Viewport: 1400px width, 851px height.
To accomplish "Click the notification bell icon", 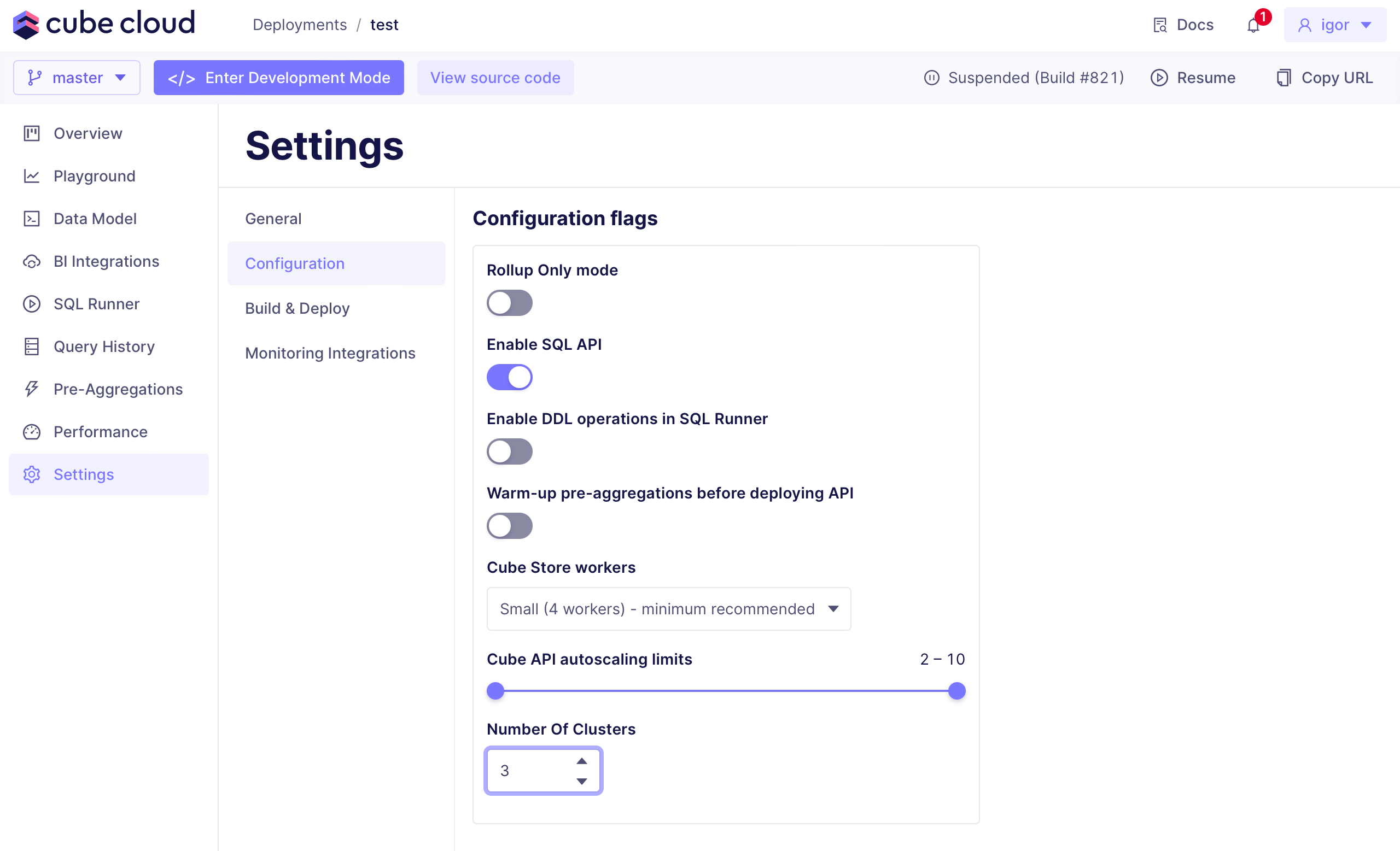I will pyautogui.click(x=1253, y=26).
